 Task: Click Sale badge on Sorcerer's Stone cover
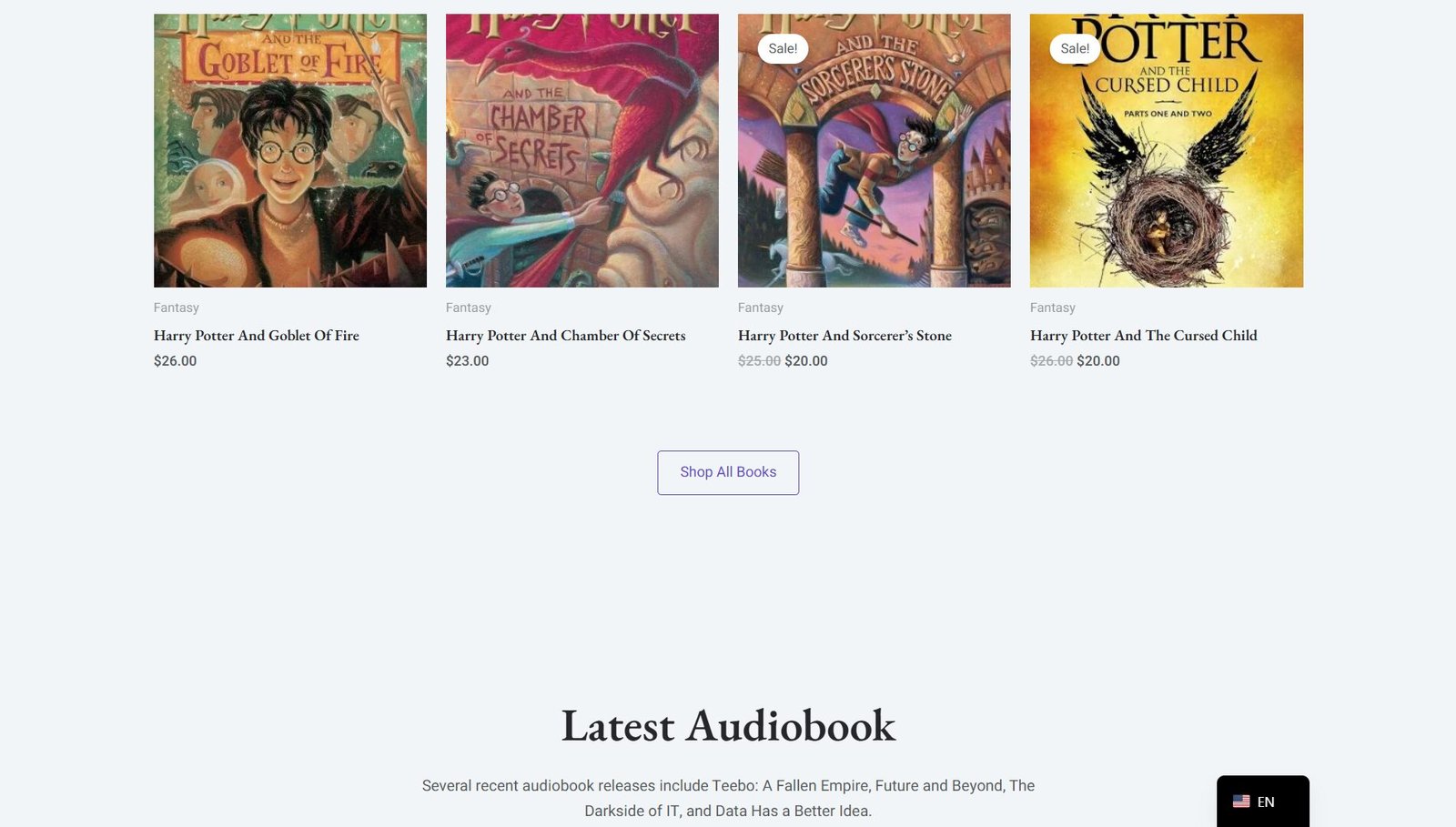783,48
